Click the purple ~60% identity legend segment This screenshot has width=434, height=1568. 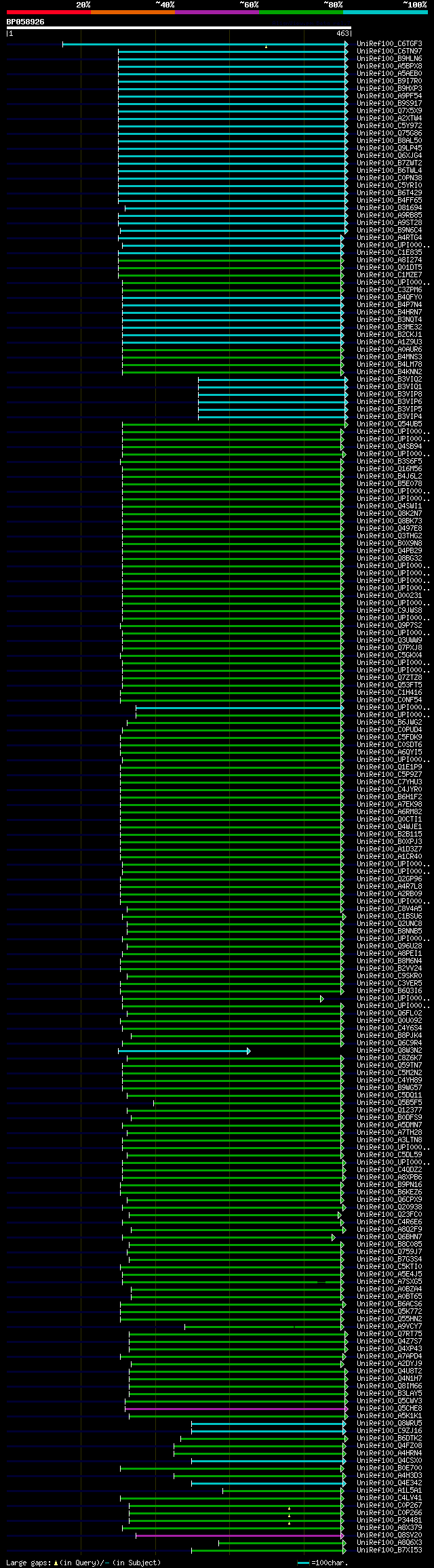click(216, 12)
